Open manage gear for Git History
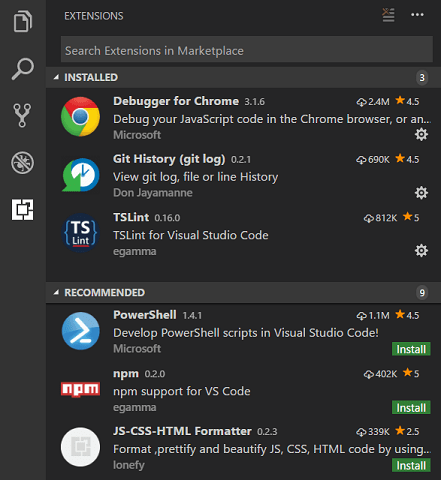The width and height of the screenshot is (441, 480). click(x=421, y=193)
